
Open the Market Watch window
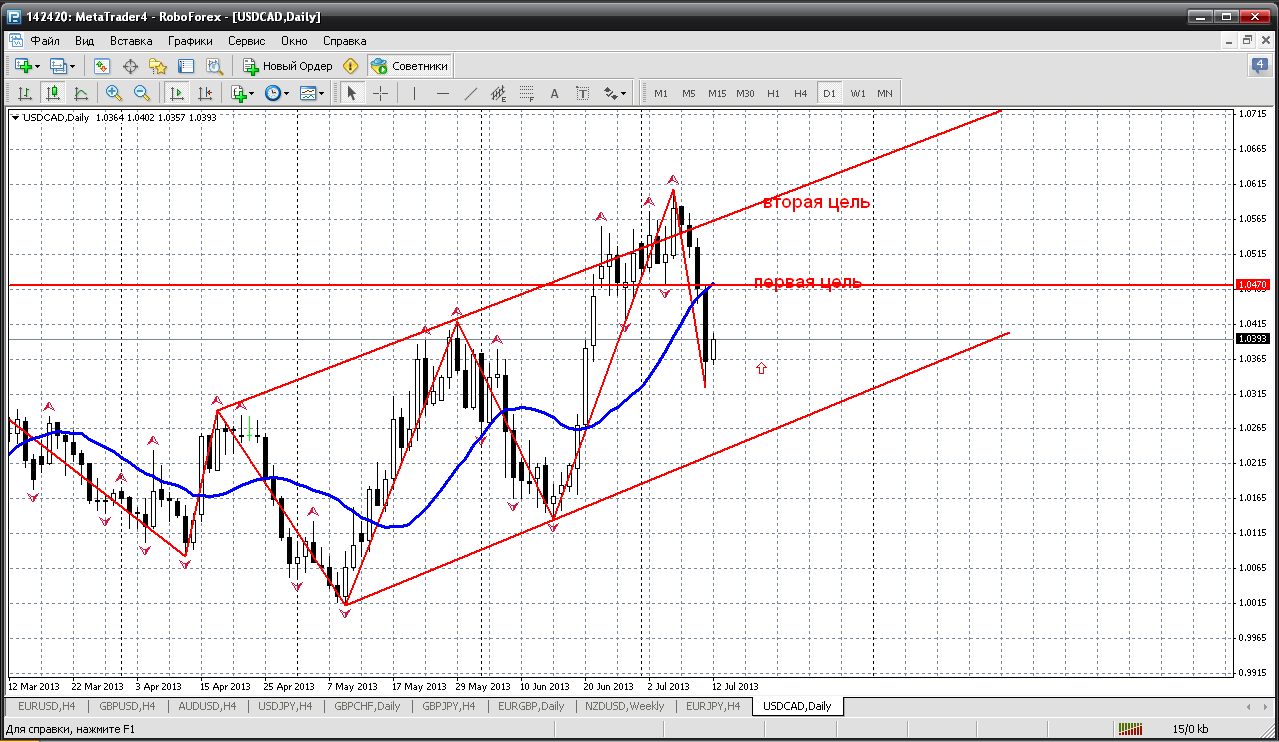coord(102,66)
